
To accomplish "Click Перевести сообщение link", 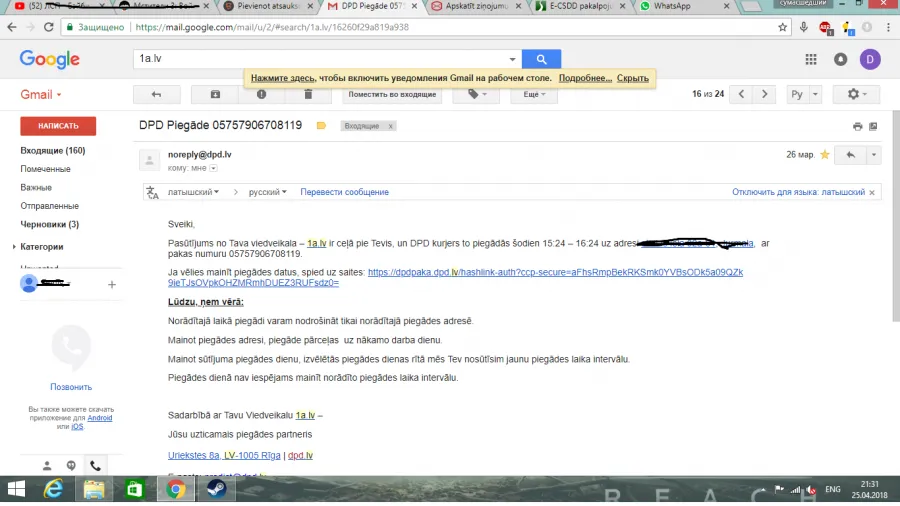I will (x=344, y=192).
